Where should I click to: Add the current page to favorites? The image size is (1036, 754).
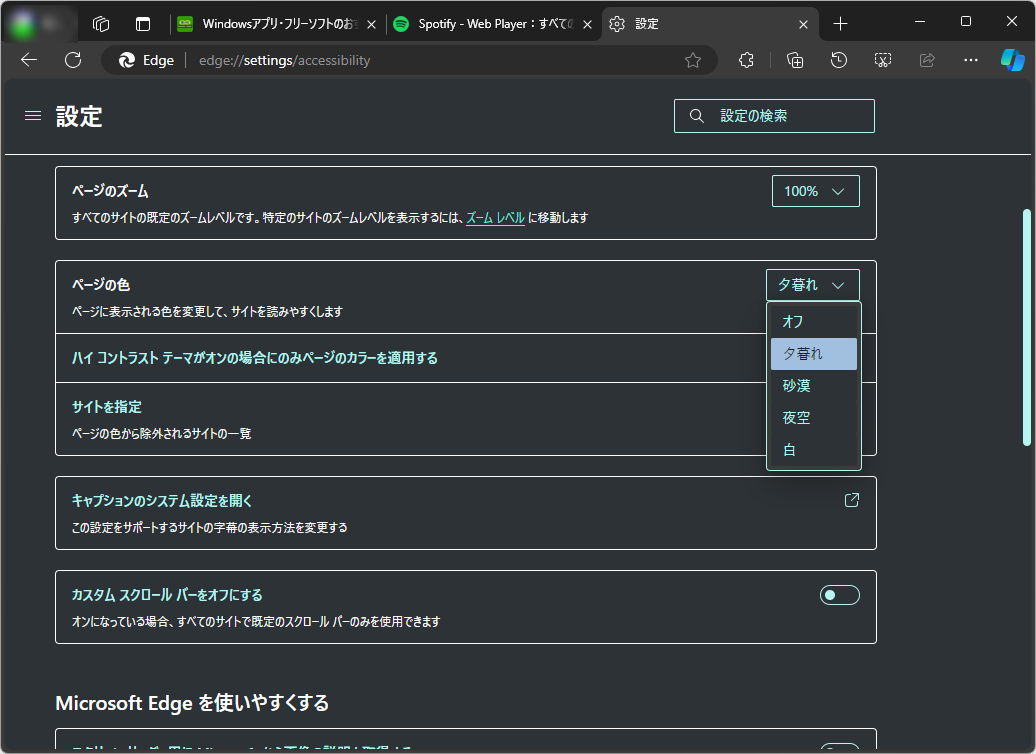[693, 60]
